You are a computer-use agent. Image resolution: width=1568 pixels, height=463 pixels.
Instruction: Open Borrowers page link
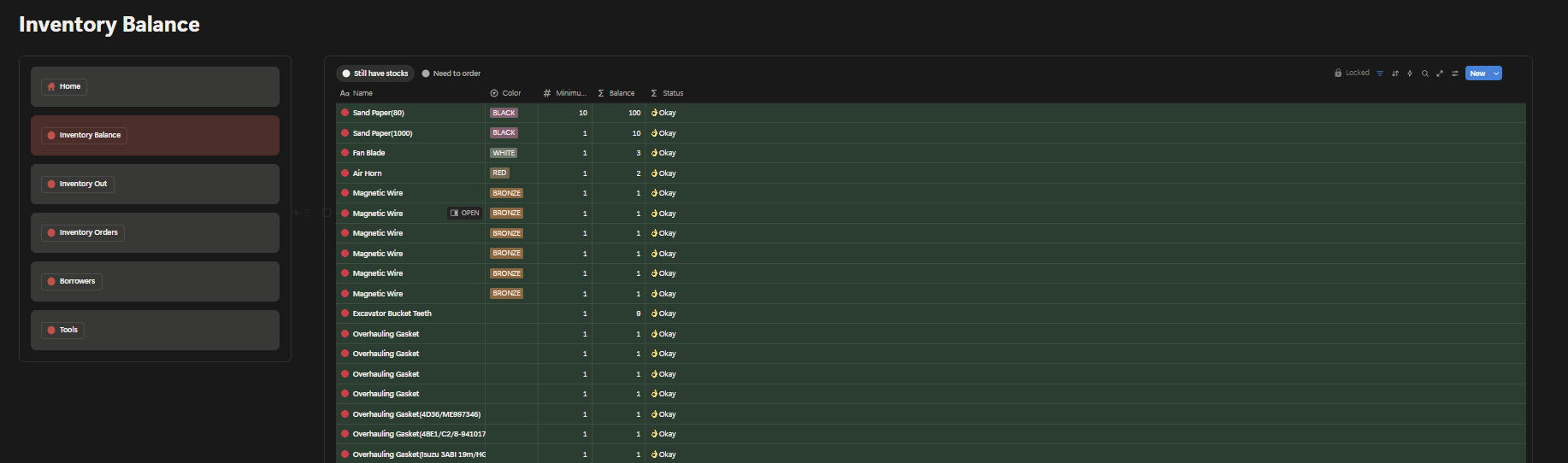(72, 281)
